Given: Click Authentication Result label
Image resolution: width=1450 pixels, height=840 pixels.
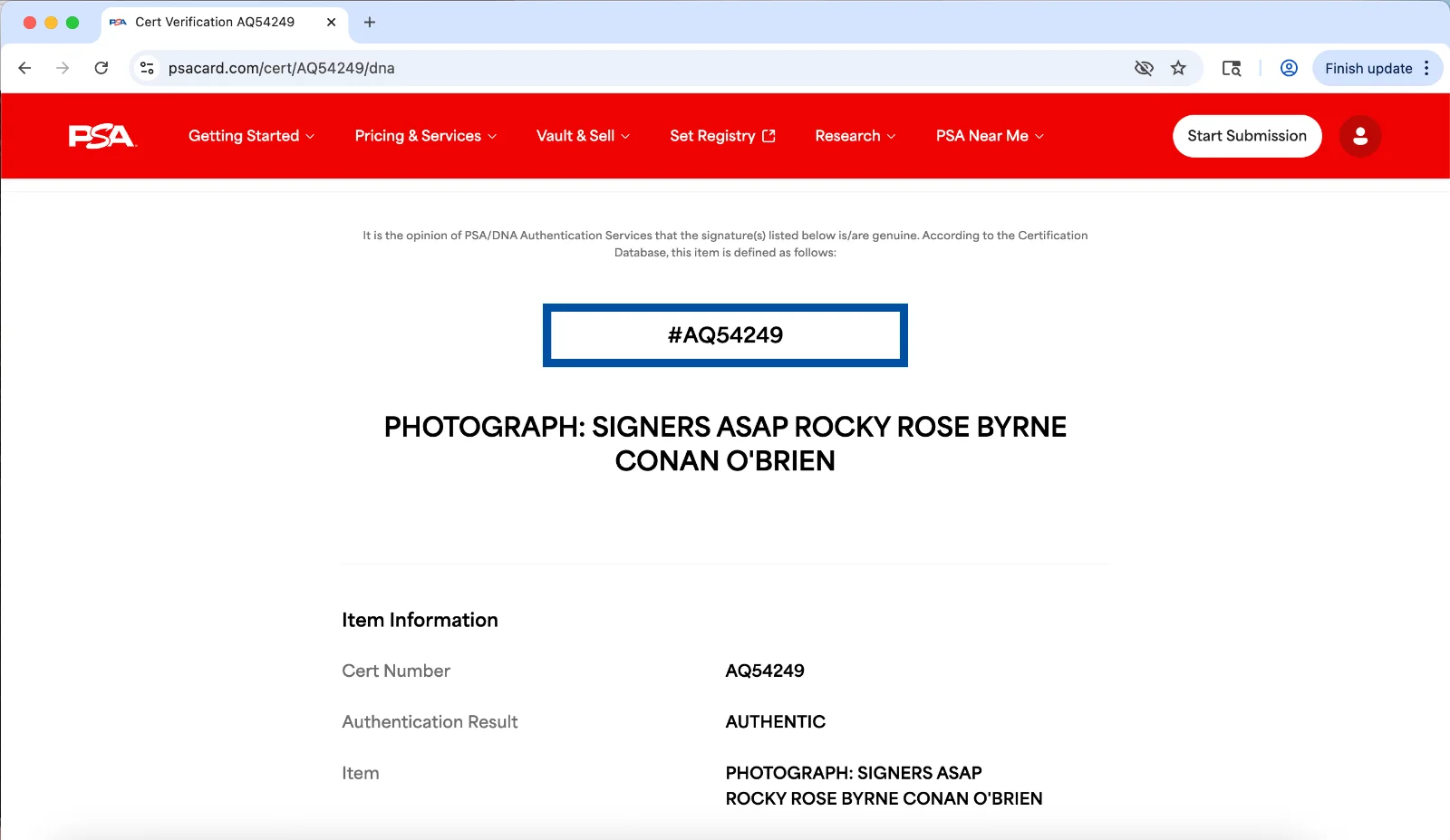Looking at the screenshot, I should point(430,722).
